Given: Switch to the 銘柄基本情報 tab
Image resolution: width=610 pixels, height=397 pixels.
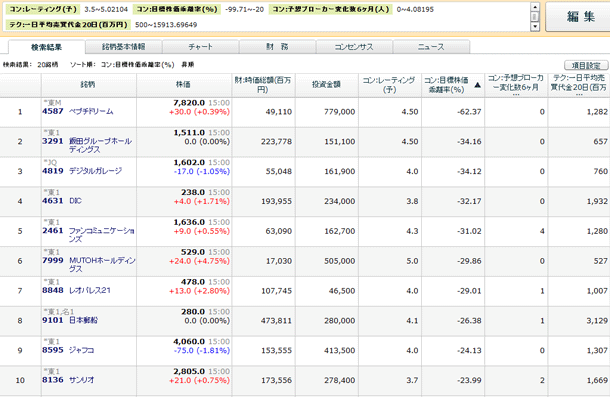Looking at the screenshot, I should pyautogui.click(x=123, y=47).
